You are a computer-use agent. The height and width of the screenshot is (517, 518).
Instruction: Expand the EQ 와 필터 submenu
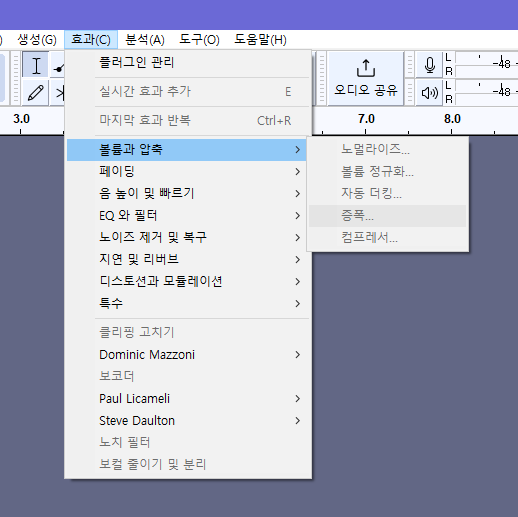pos(187,216)
